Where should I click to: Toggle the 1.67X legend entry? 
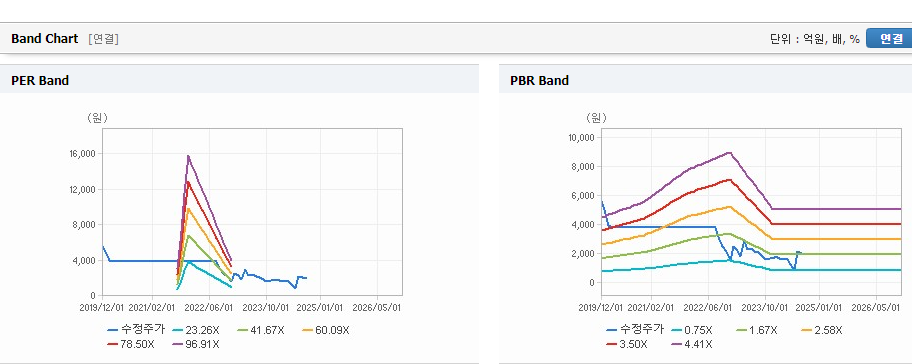click(x=757, y=330)
